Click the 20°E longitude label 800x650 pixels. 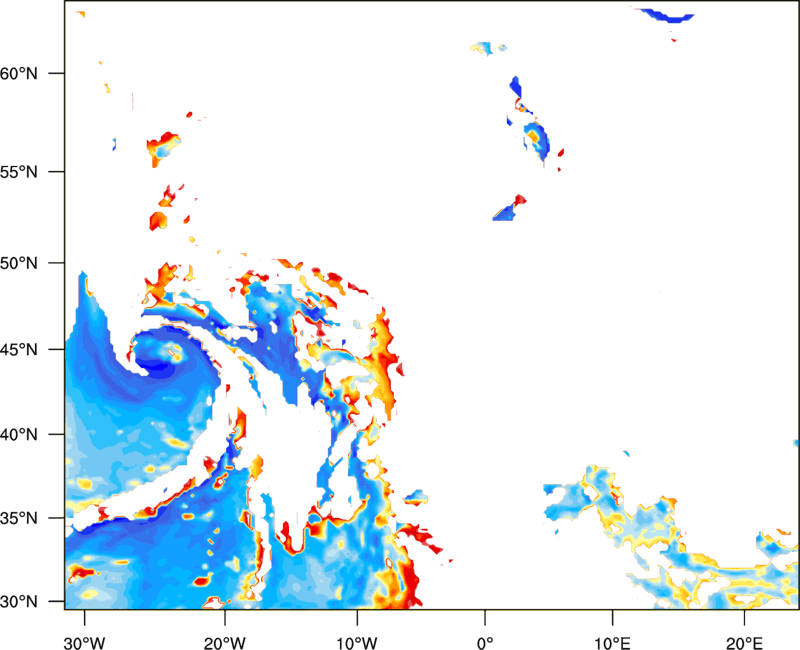pos(744,643)
